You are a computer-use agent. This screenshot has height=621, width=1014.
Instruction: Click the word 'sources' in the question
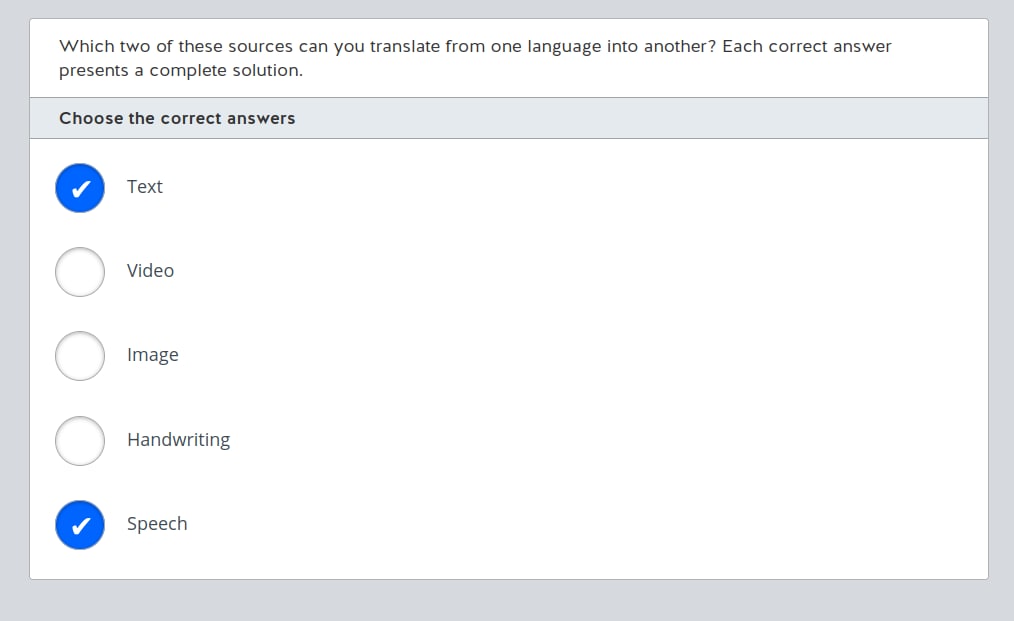click(260, 46)
